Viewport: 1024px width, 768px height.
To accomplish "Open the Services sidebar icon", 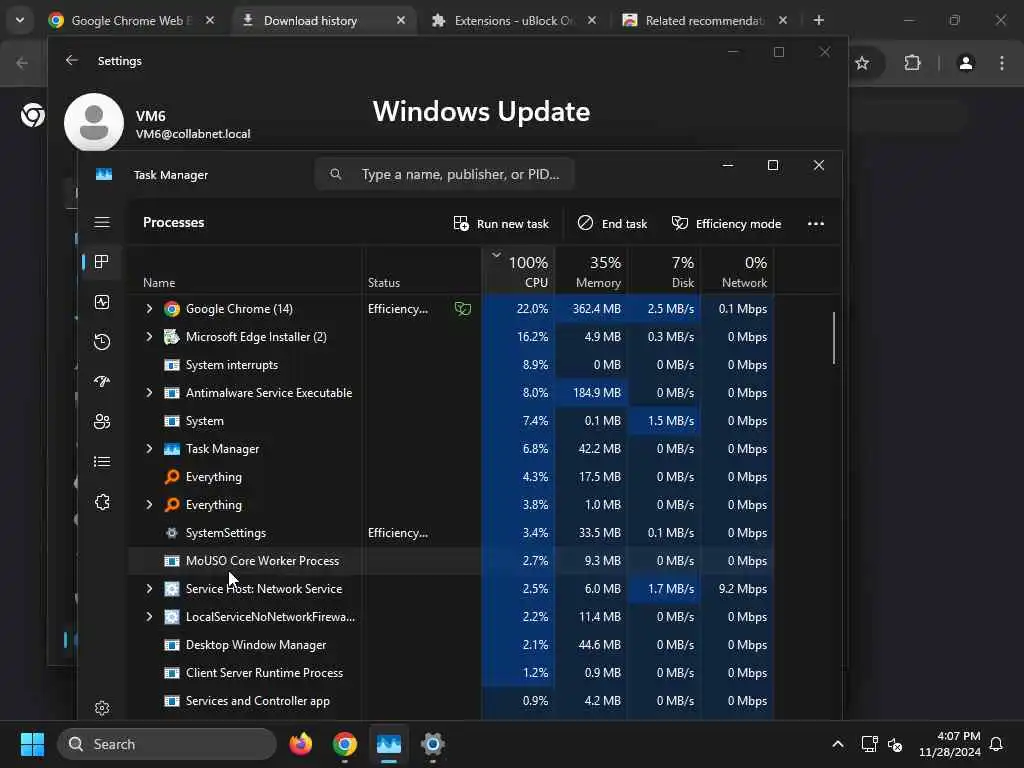I will click(102, 502).
